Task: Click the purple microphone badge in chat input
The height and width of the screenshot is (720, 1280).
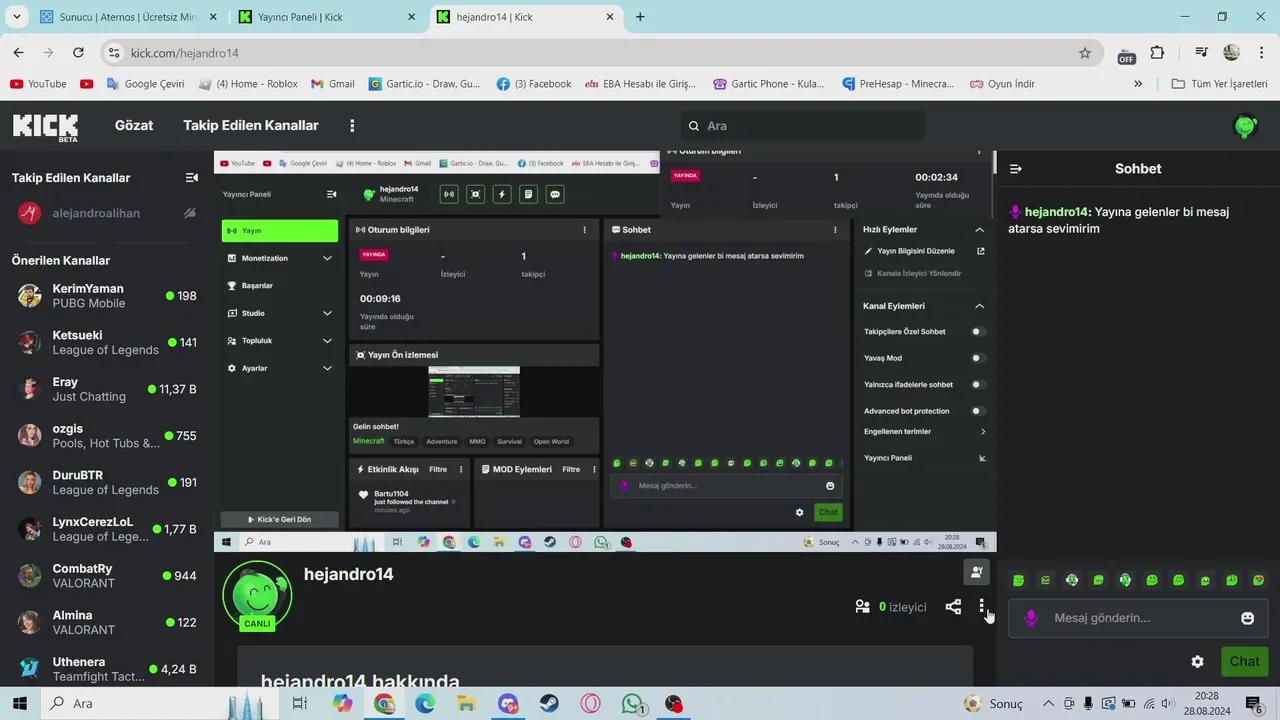Action: pos(1031,618)
